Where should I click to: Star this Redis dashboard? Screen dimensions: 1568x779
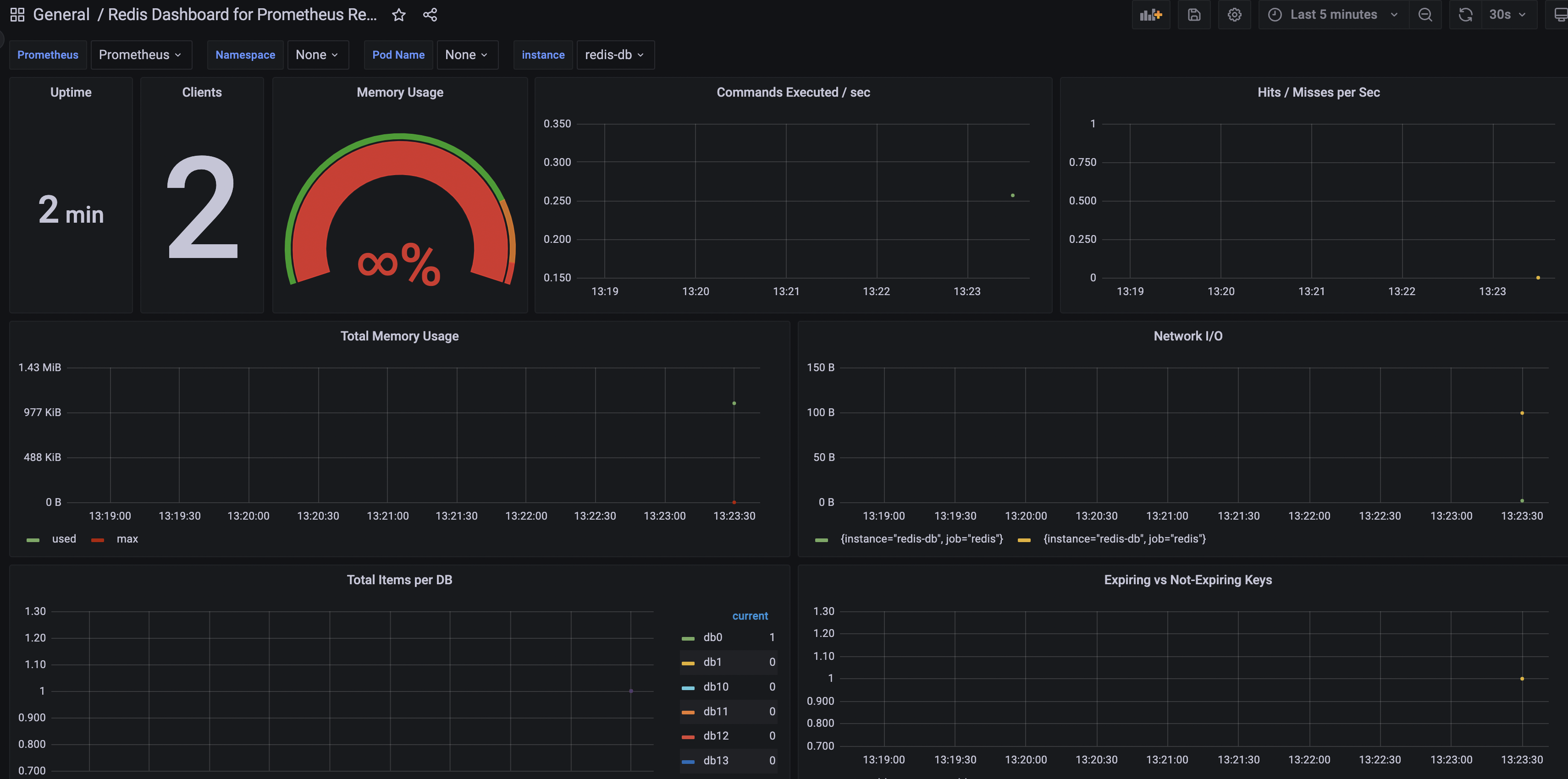(x=399, y=15)
